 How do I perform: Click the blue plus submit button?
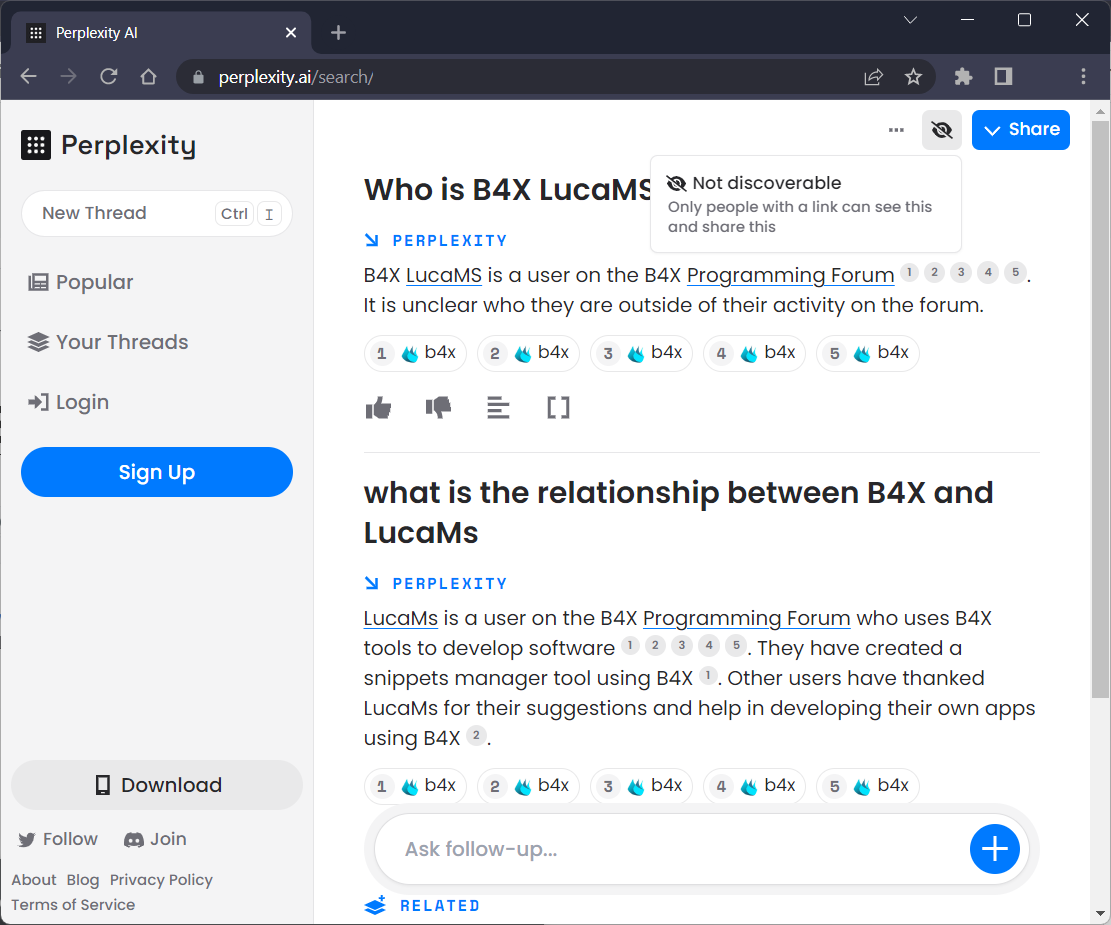click(995, 849)
